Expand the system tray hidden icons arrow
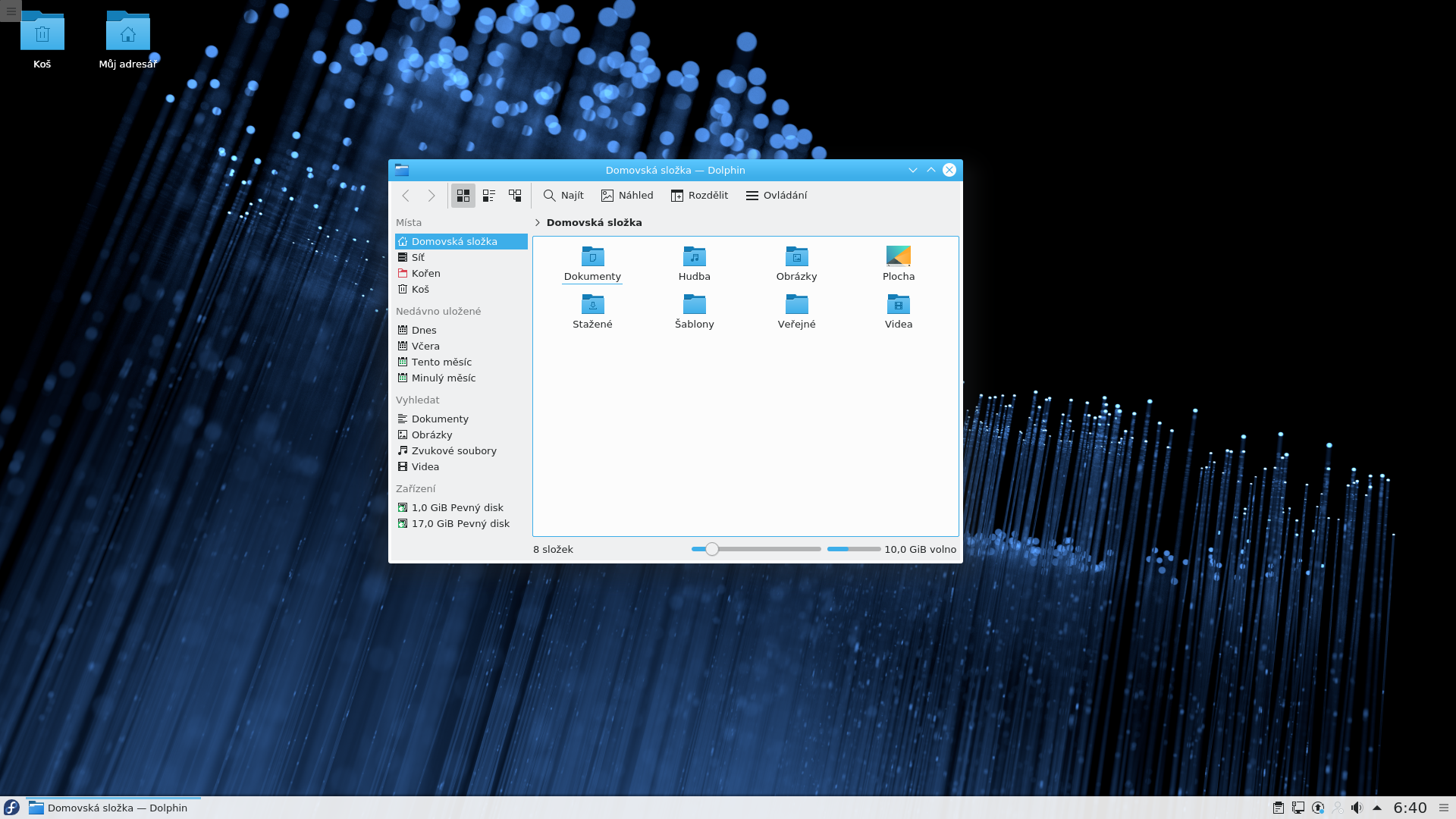 click(x=1377, y=808)
